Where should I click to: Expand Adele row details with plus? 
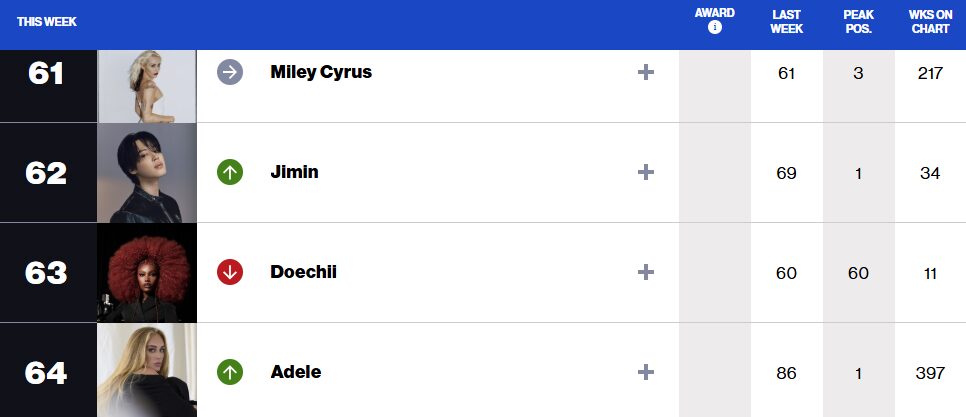(x=646, y=372)
